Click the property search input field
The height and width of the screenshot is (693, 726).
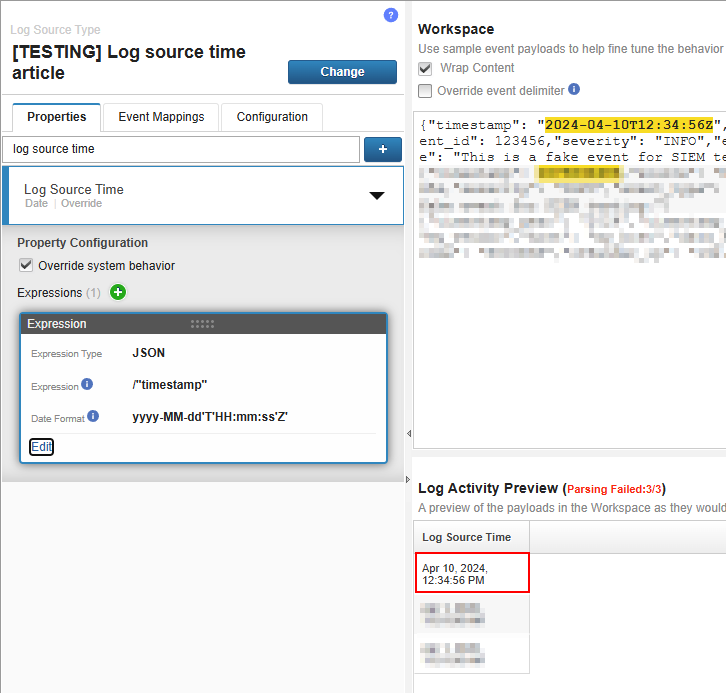(181, 149)
